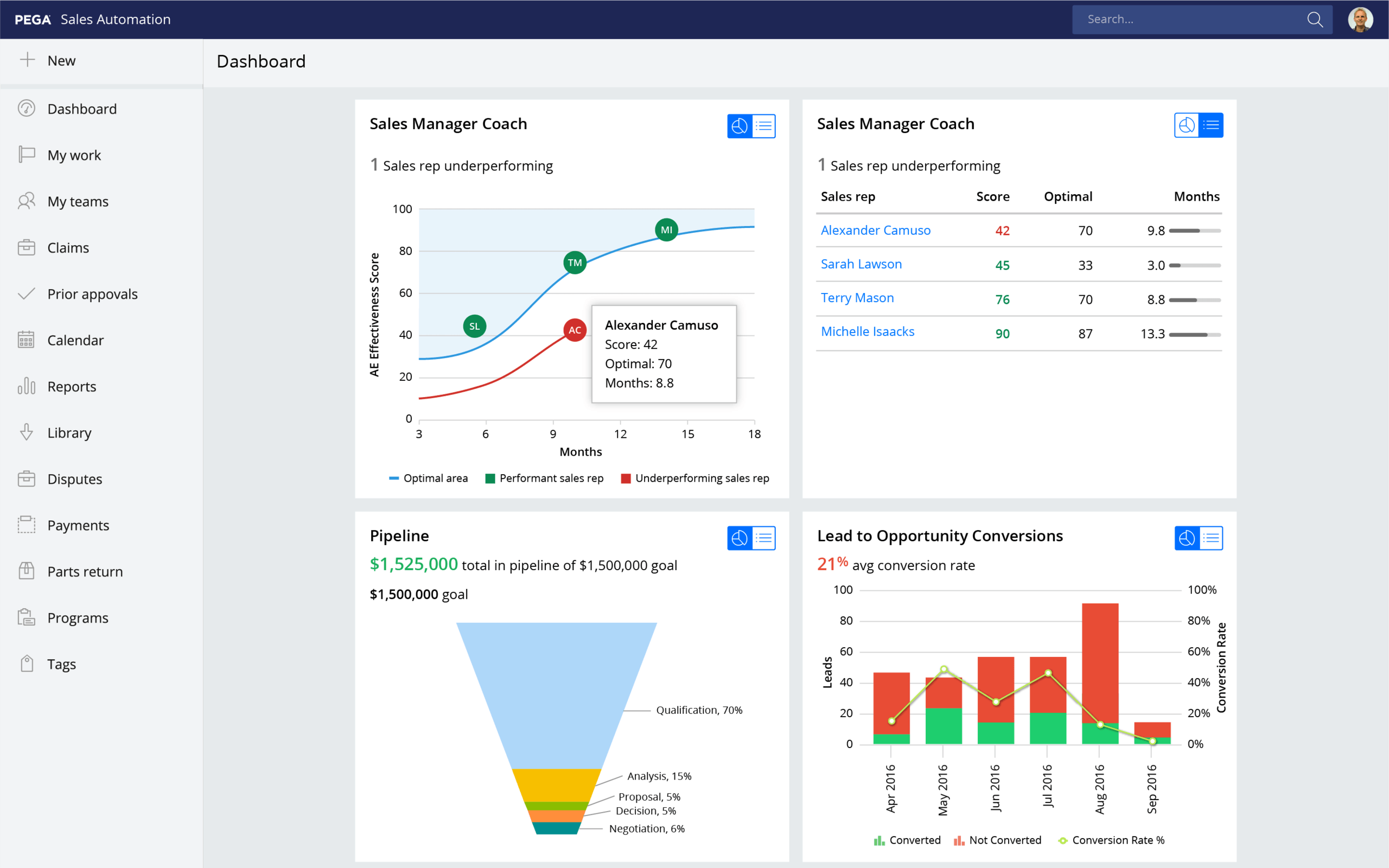The height and width of the screenshot is (868, 1389).
Task: Click the New plus icon
Action: 27,60
